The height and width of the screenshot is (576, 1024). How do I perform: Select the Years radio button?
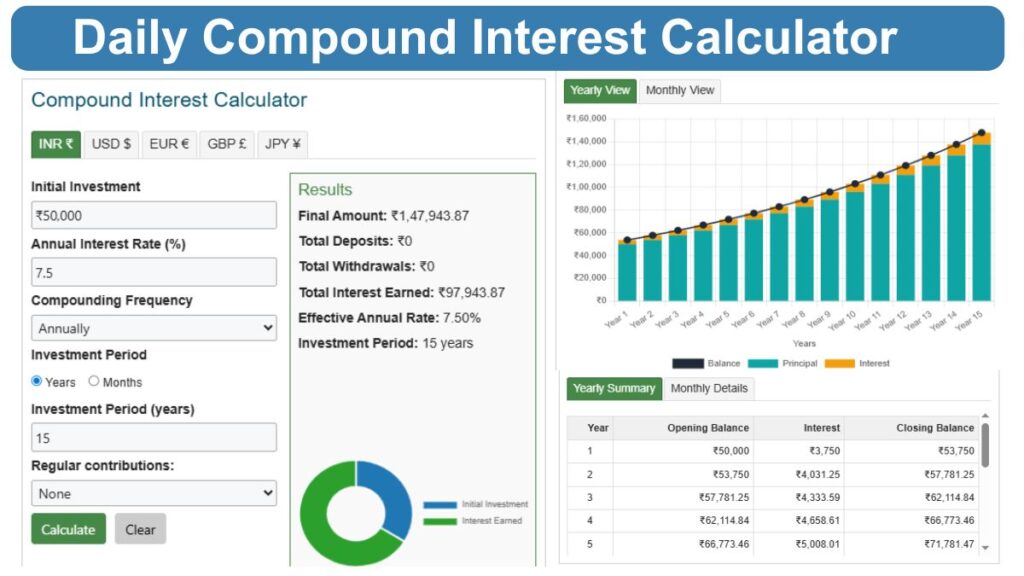(37, 382)
